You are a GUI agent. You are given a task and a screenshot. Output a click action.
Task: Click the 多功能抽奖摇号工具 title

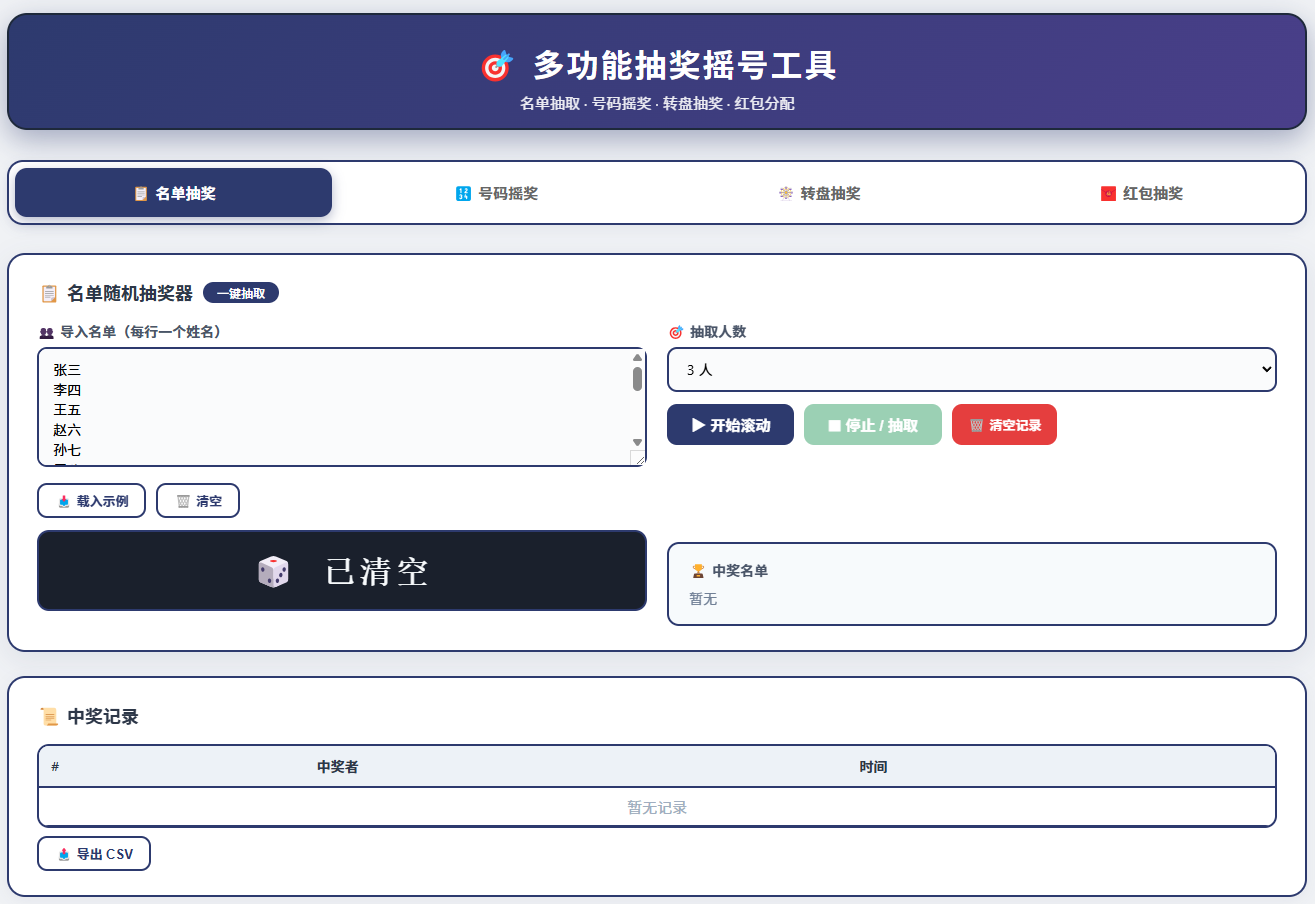(x=685, y=66)
